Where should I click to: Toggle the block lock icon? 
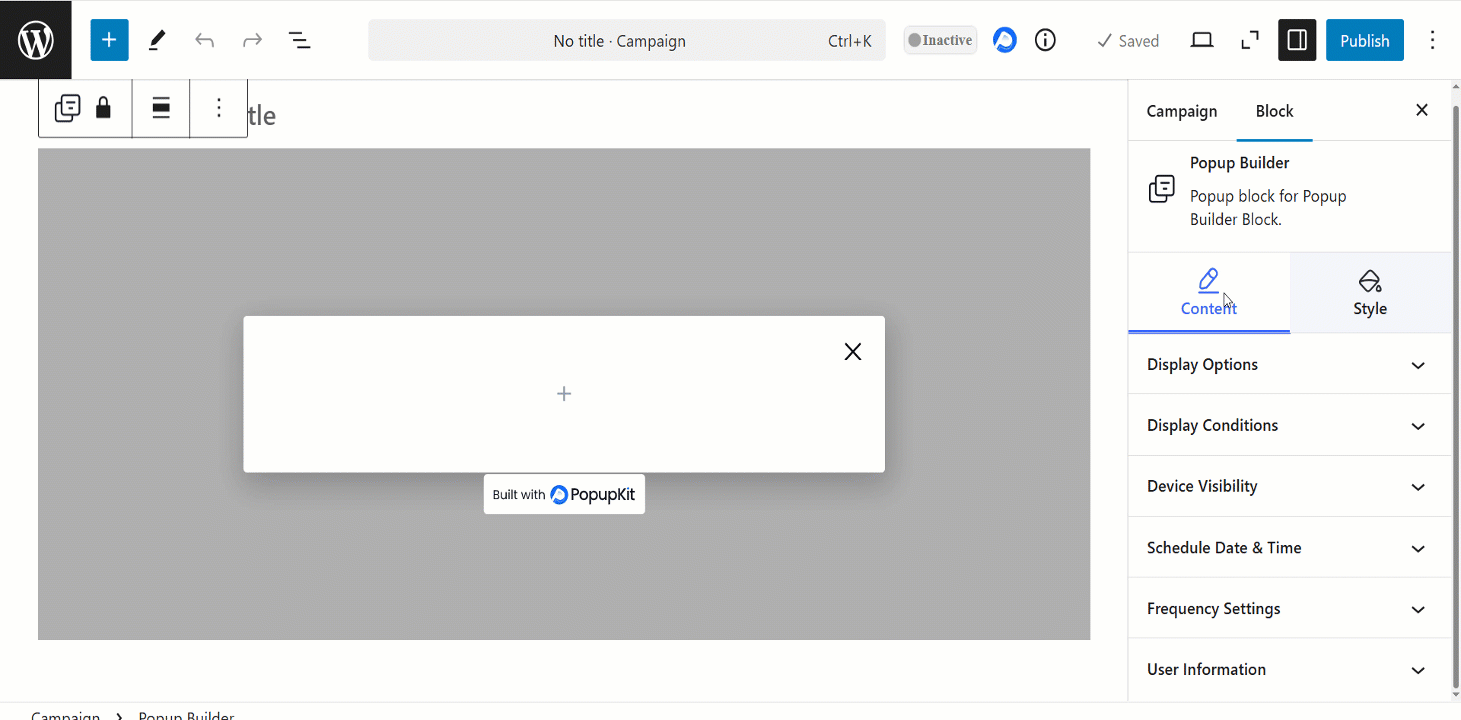pos(103,108)
